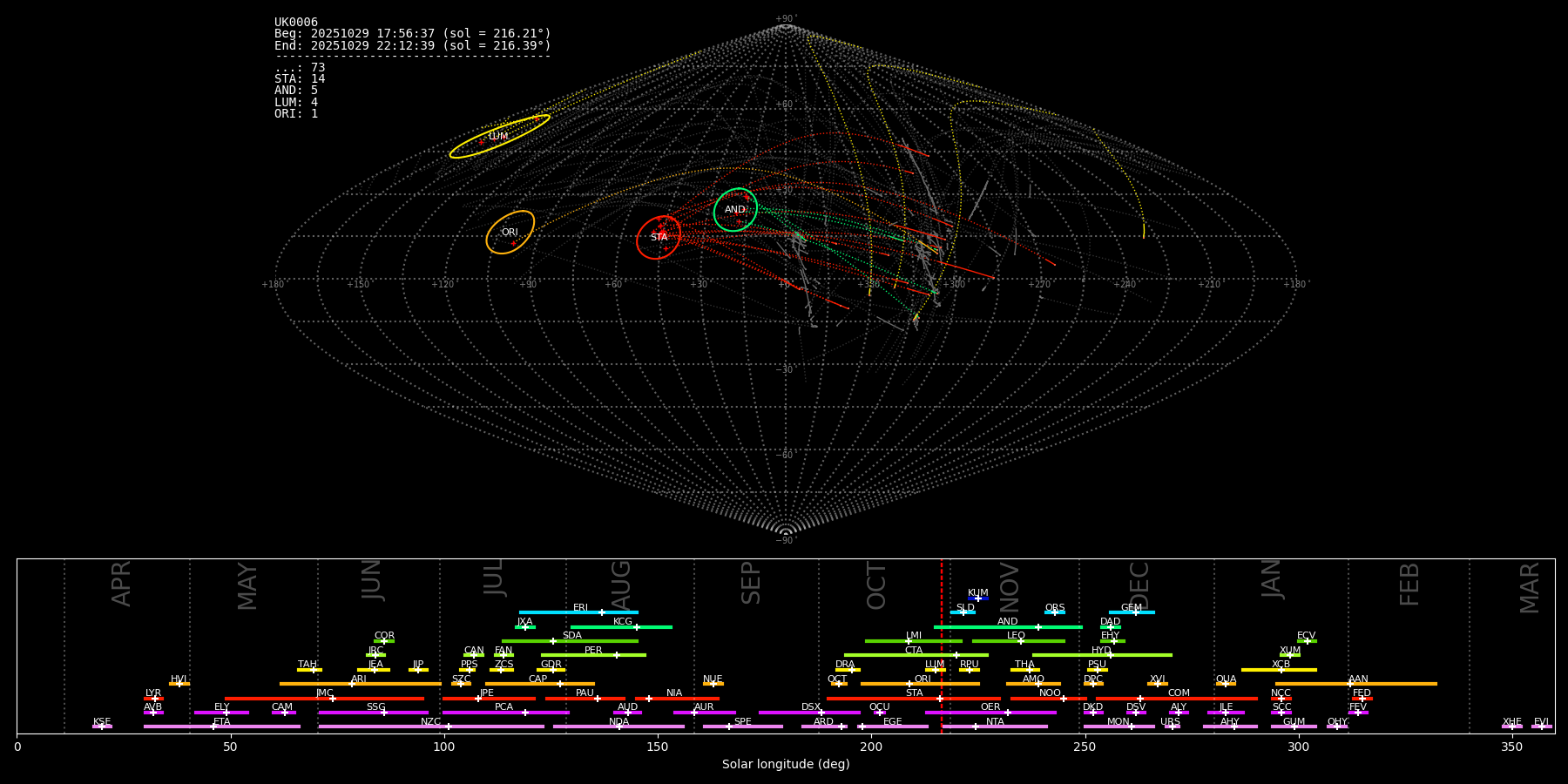1568x784 pixels.
Task: Click the DSX shower label in the timeline
Action: coord(812,707)
